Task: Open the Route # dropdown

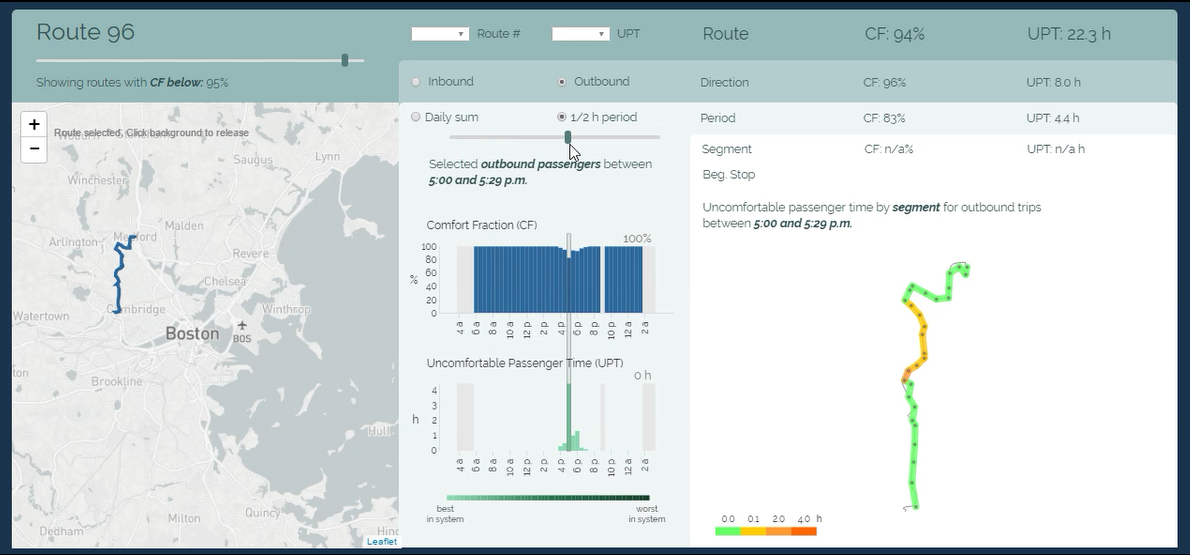Action: click(x=440, y=34)
